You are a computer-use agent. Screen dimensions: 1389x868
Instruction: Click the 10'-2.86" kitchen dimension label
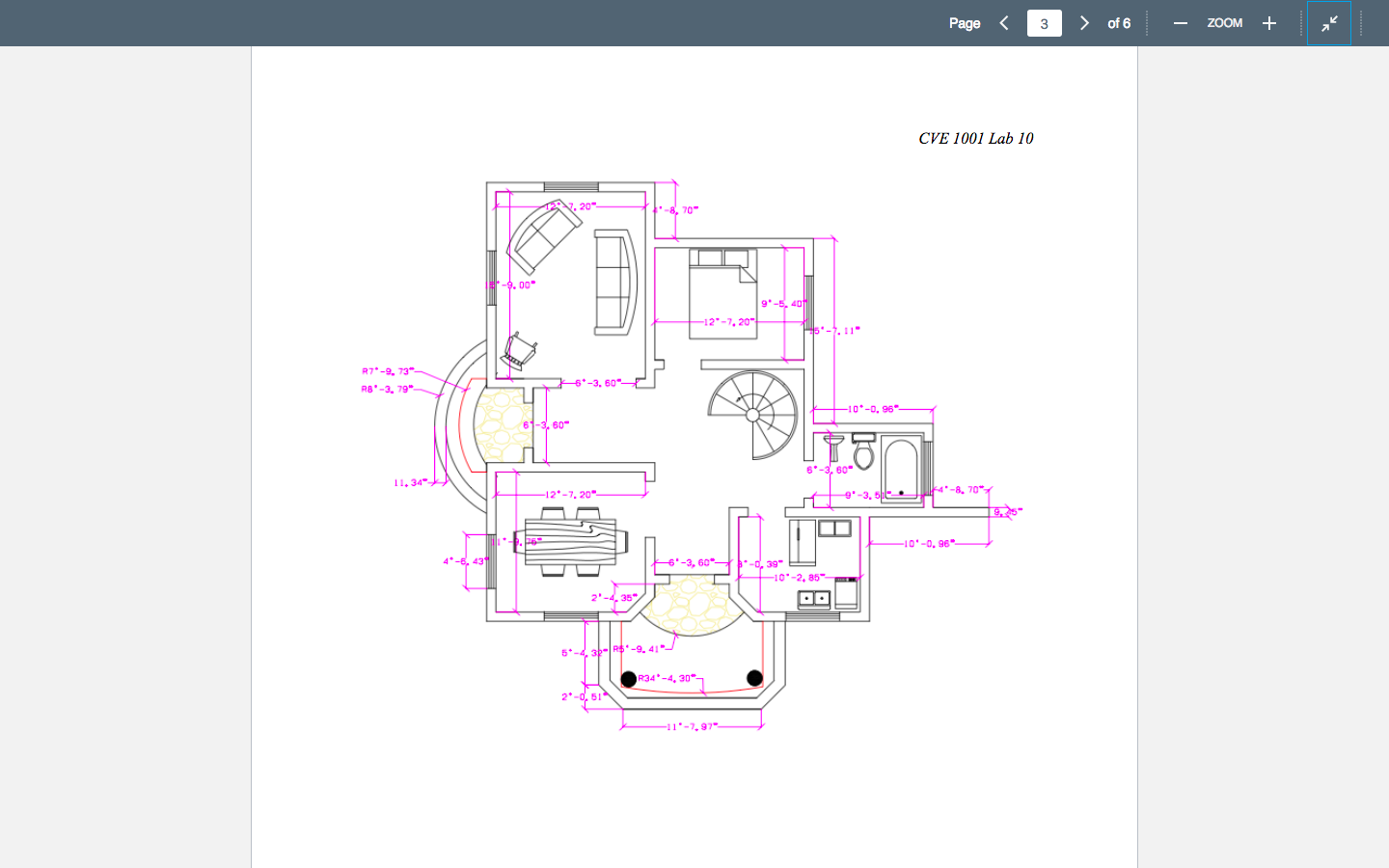coord(800,578)
